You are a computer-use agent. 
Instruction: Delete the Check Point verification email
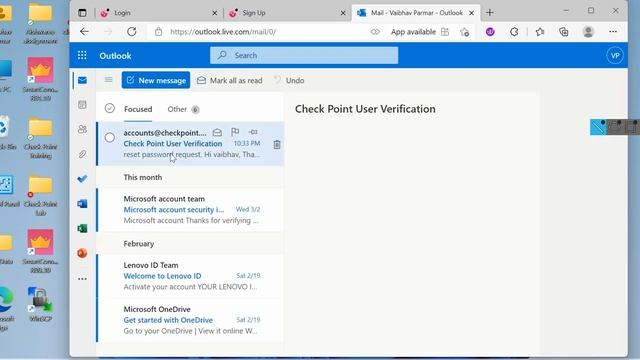[x=277, y=144]
